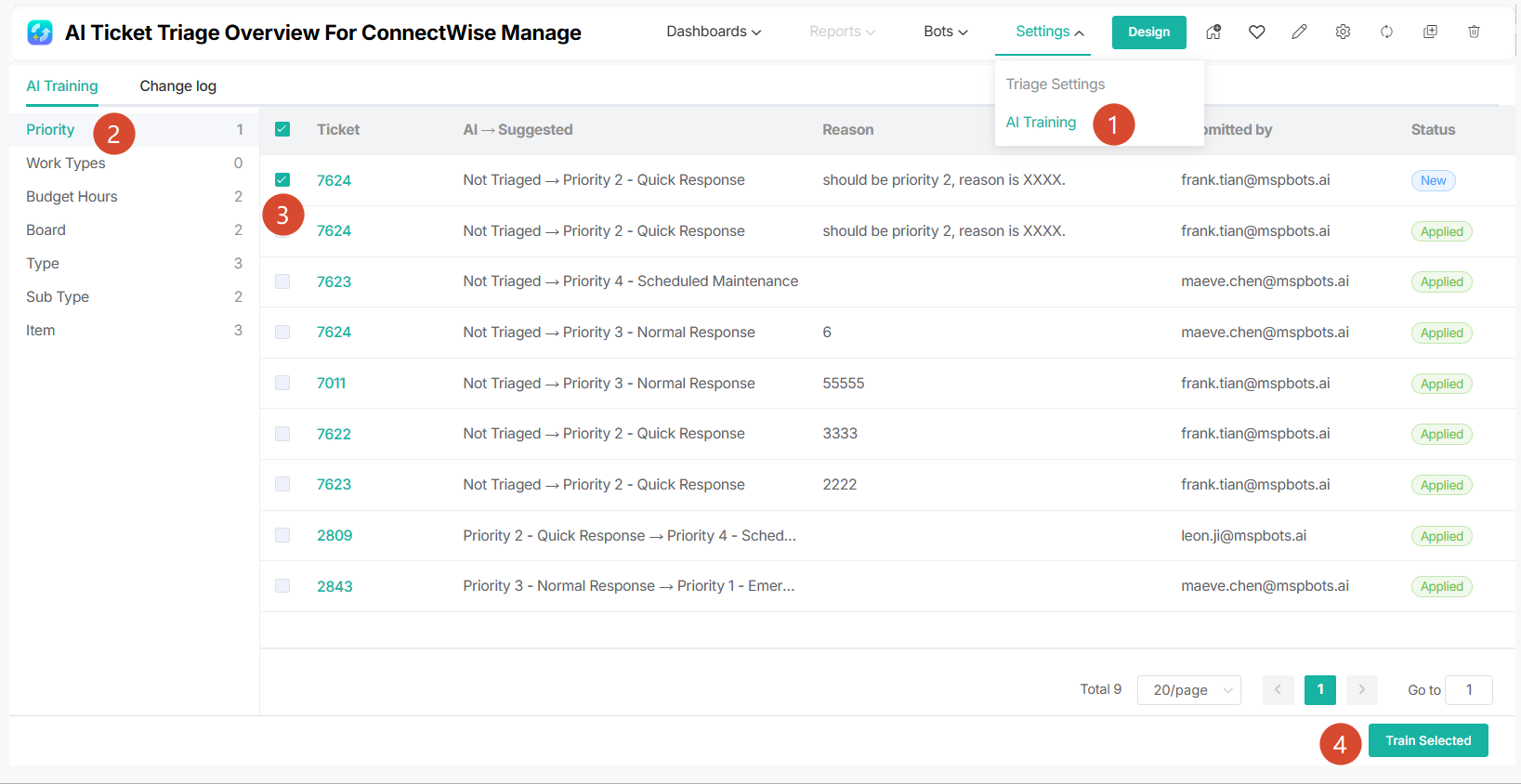Select checkbox for ticket 7011
The height and width of the screenshot is (784, 1521).
pyautogui.click(x=282, y=383)
